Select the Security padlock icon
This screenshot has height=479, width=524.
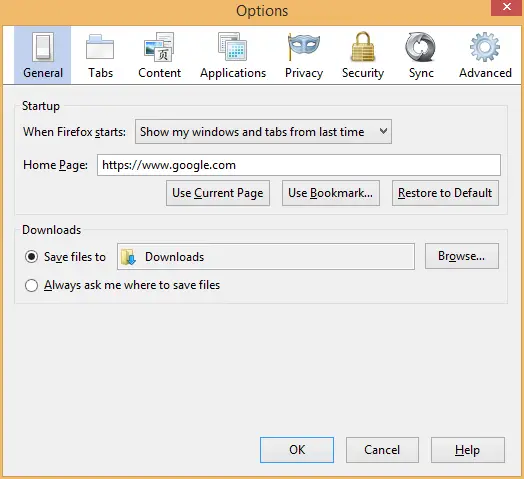(363, 47)
